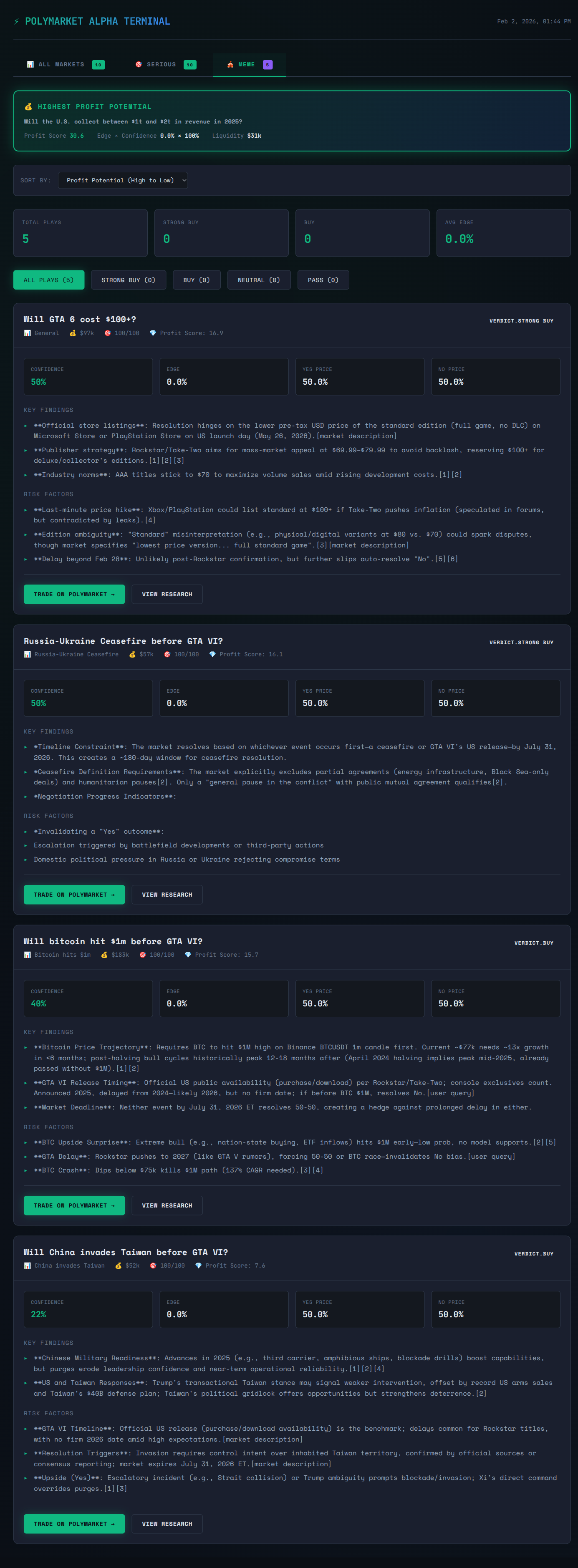578x1568 pixels.
Task: Click the diamond icon beside Profit Score 16.9
Action: tap(153, 333)
